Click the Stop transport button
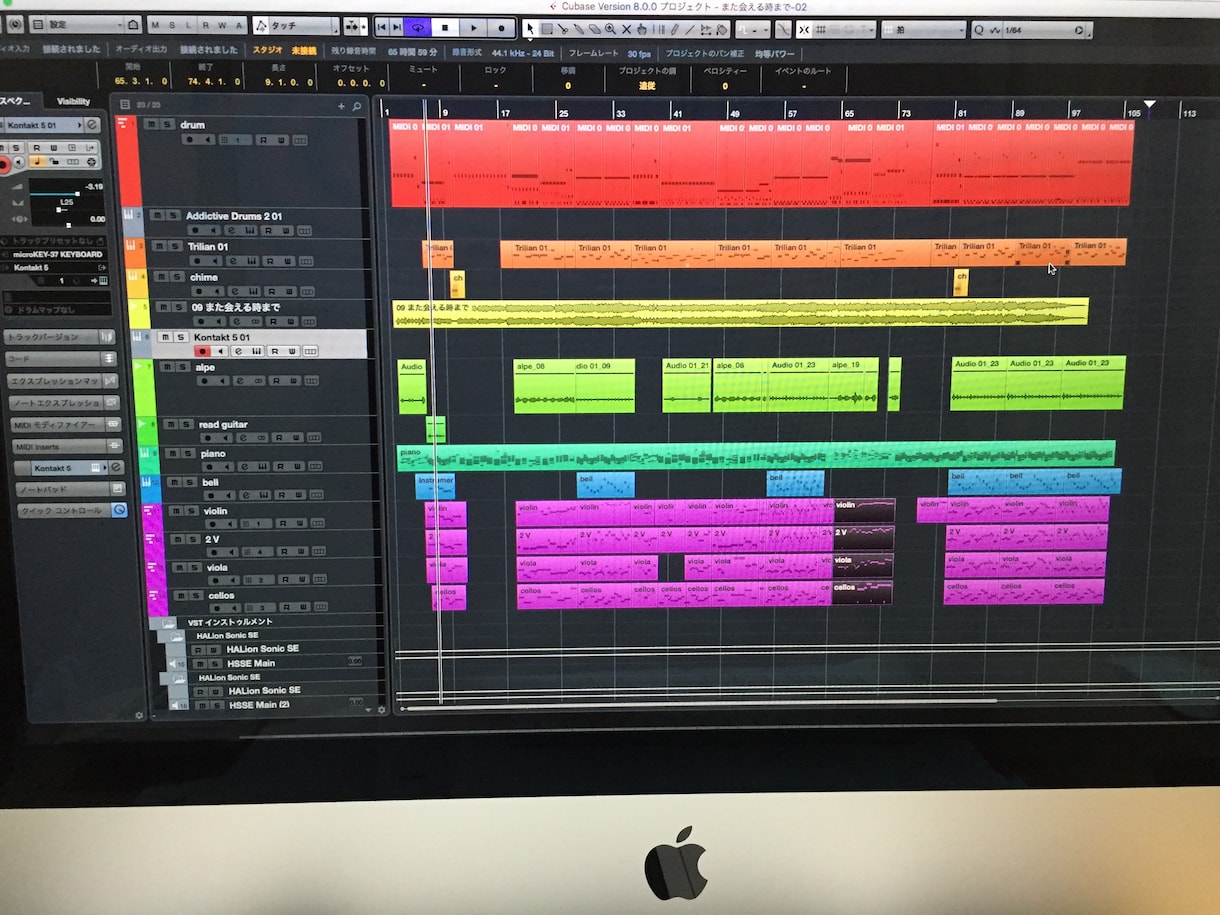 coord(446,28)
